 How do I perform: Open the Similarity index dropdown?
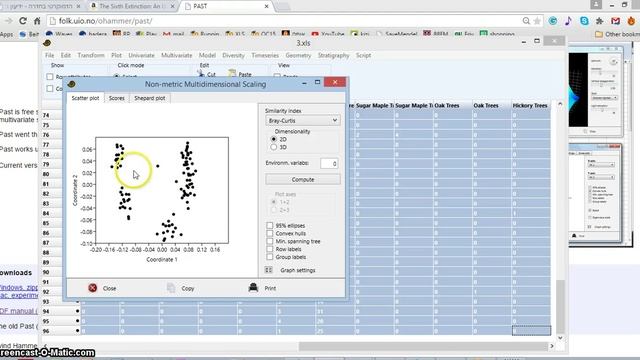pos(303,120)
